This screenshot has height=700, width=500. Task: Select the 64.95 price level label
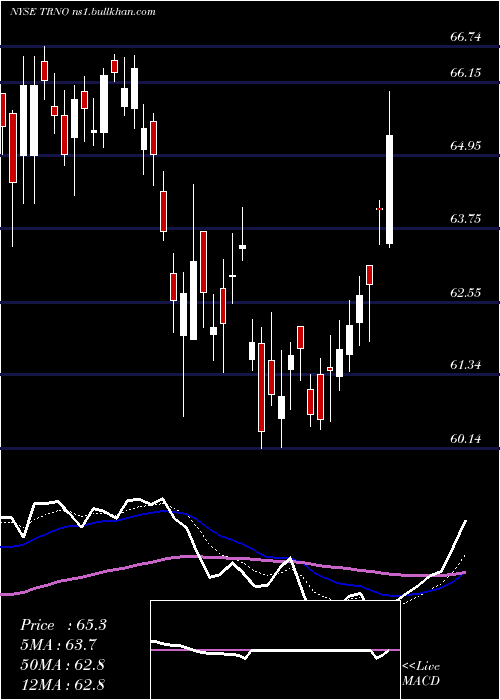466,146
